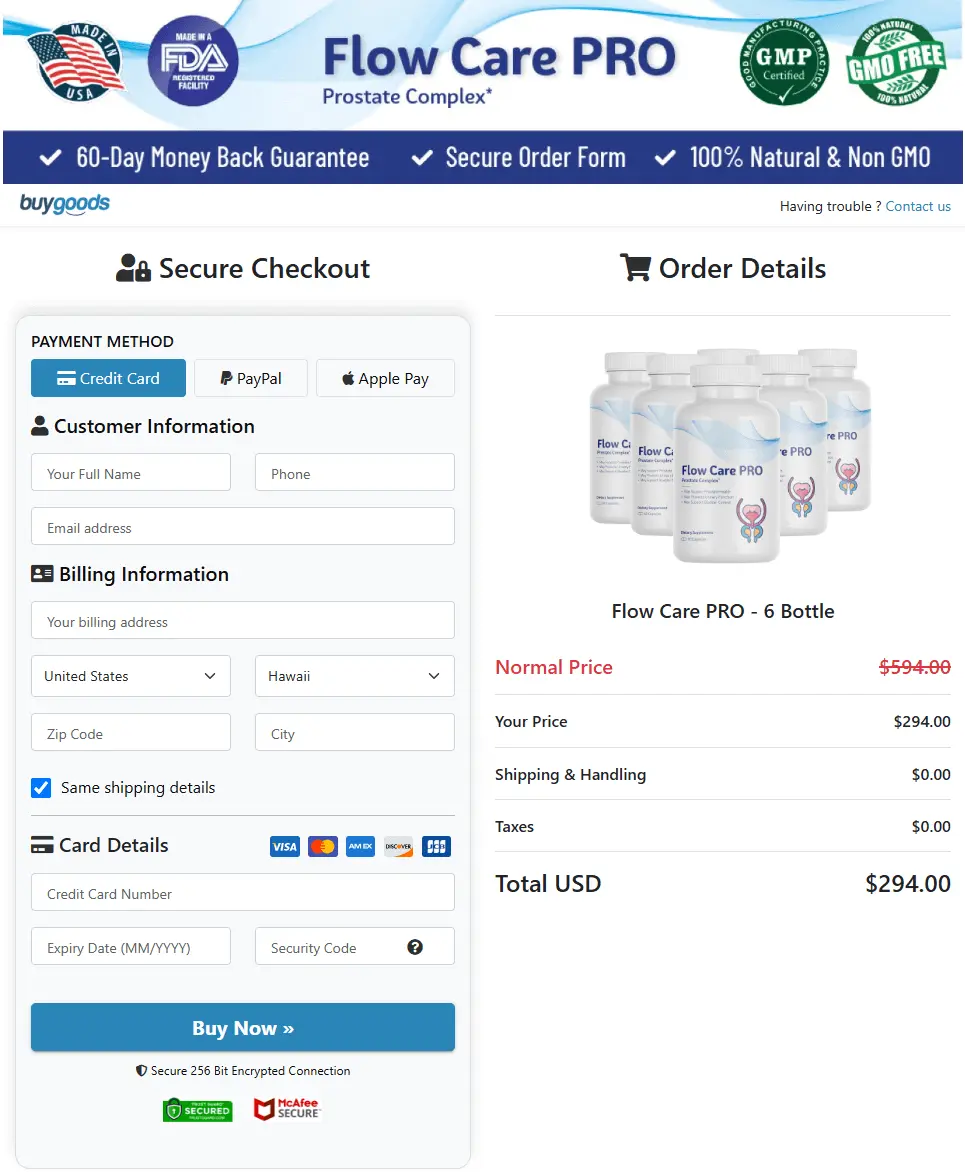The height and width of the screenshot is (1173, 965).
Task: Choose the Credit Card payment option
Action: click(108, 378)
